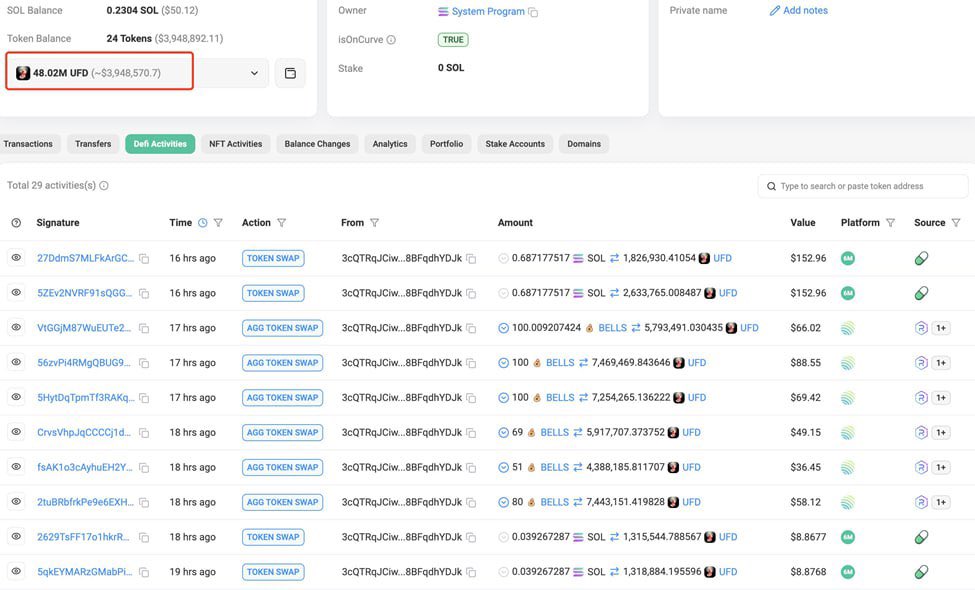Screen dimensions: 975x590
Task: Copy signature 5ZEv2NVRF91sQGG
Action: (144, 293)
